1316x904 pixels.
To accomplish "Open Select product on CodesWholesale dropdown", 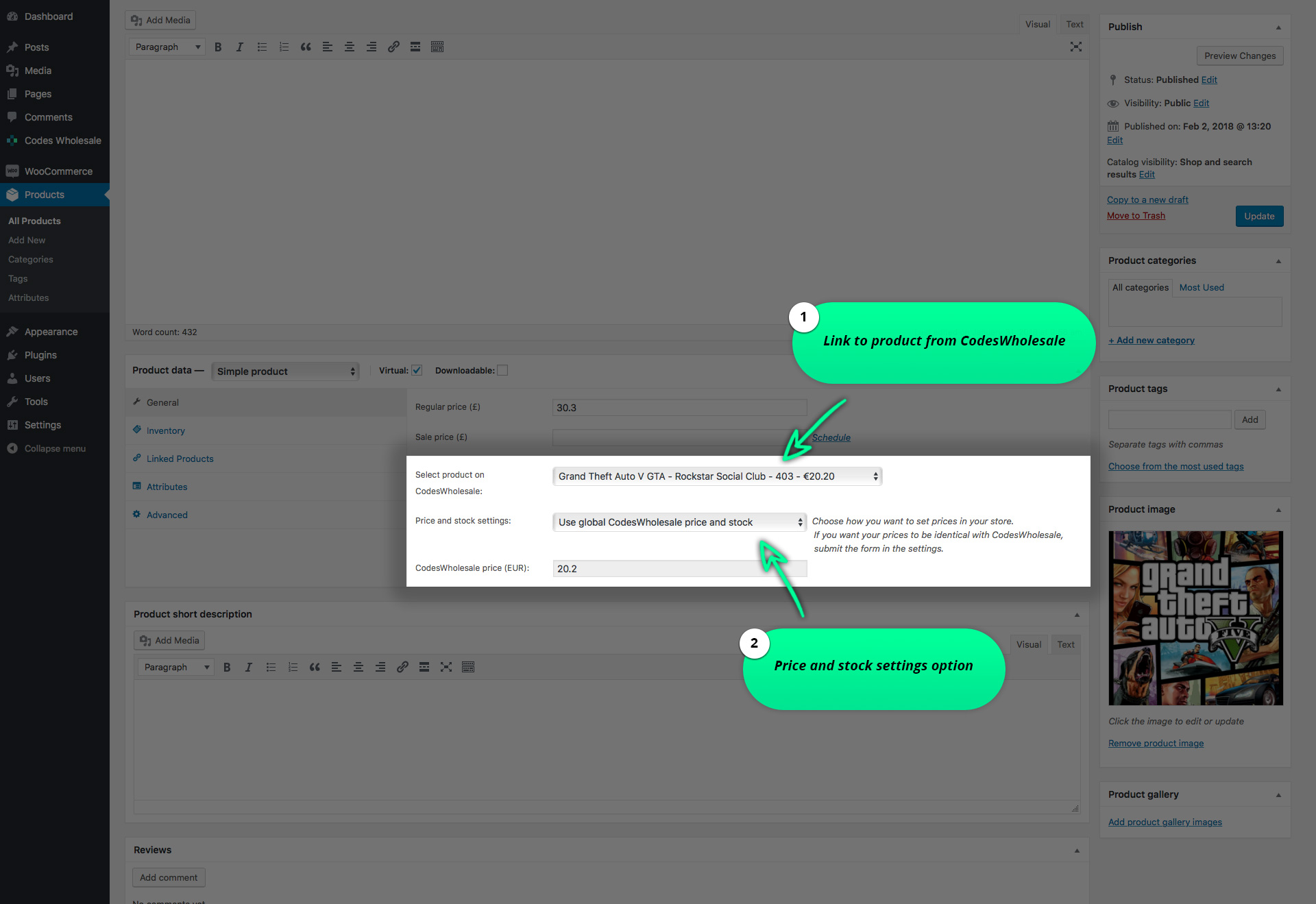I will point(717,476).
